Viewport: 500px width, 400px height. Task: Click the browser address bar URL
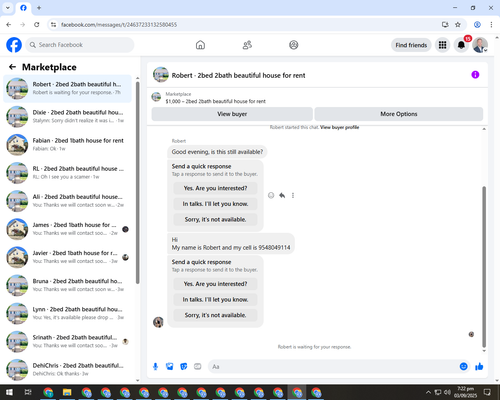119,25
